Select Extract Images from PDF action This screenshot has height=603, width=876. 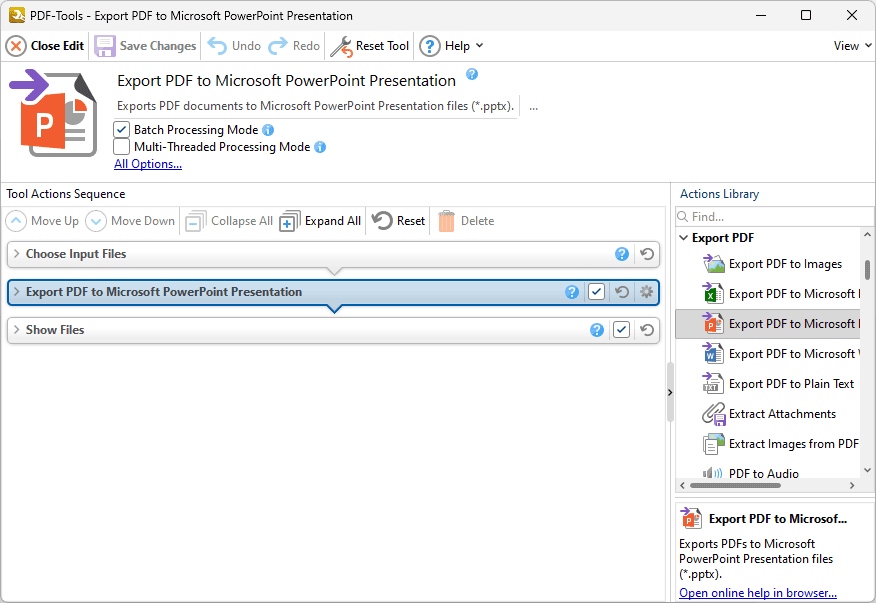[780, 444]
